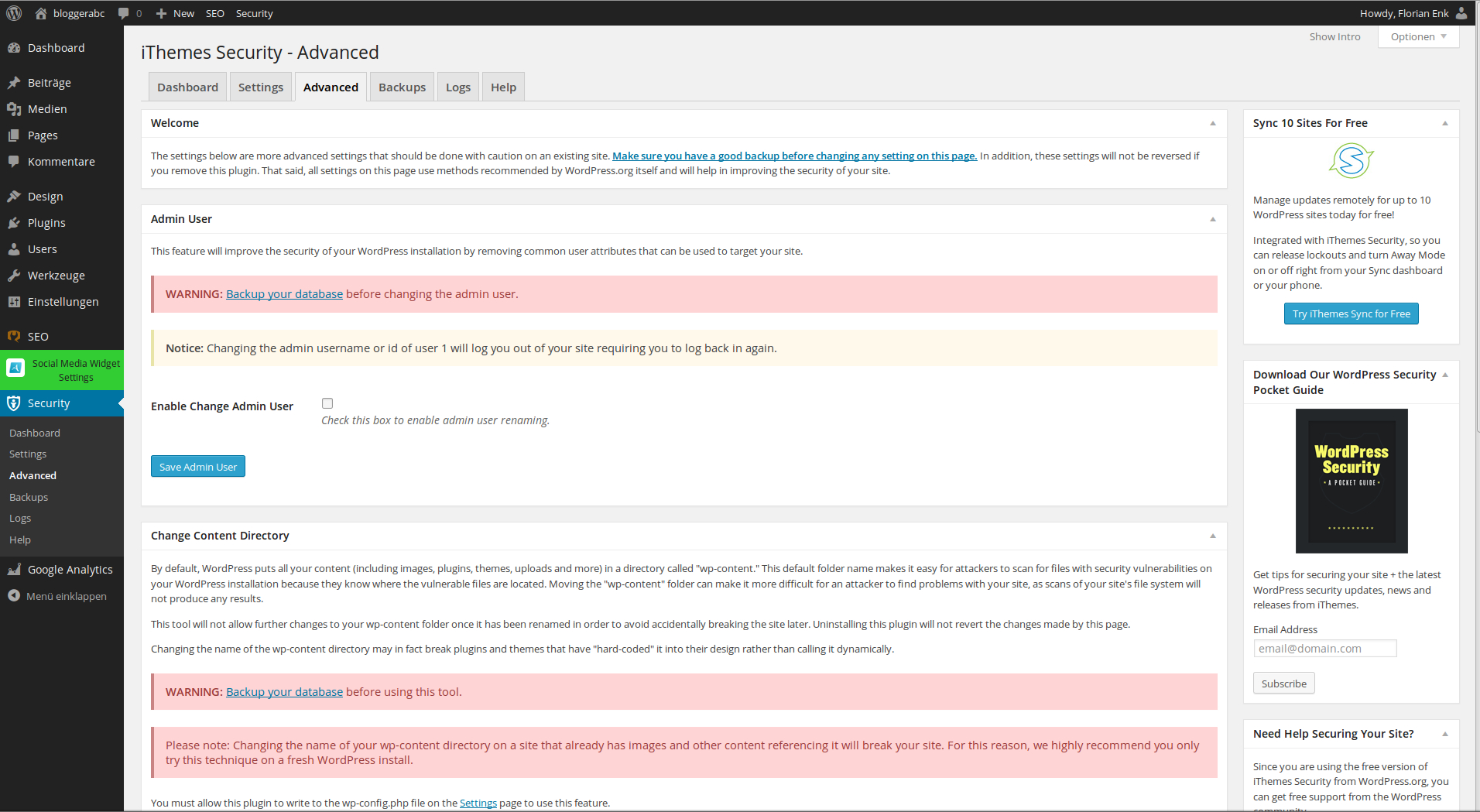
Task: Collapse the Need Help Securing Your Site box
Action: [1445, 735]
